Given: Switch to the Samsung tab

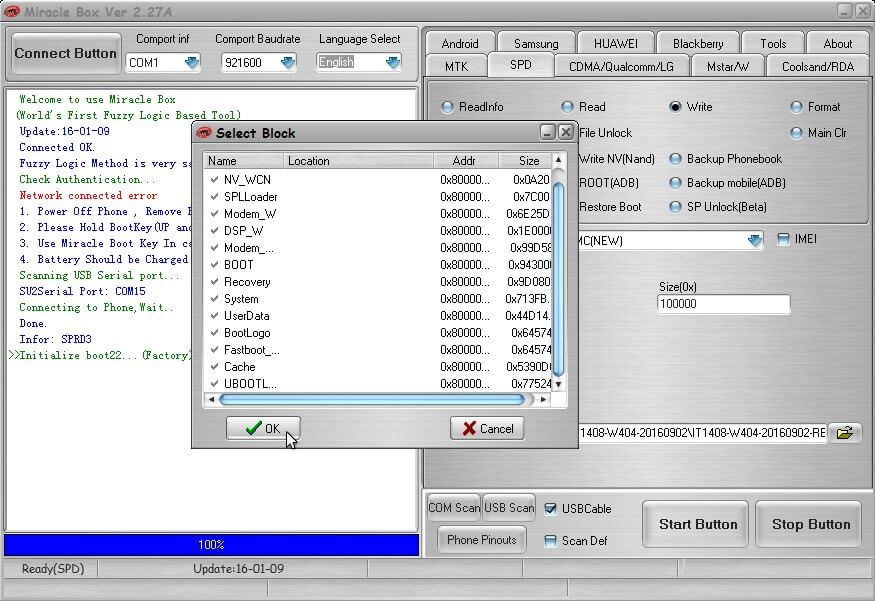Looking at the screenshot, I should (536, 44).
